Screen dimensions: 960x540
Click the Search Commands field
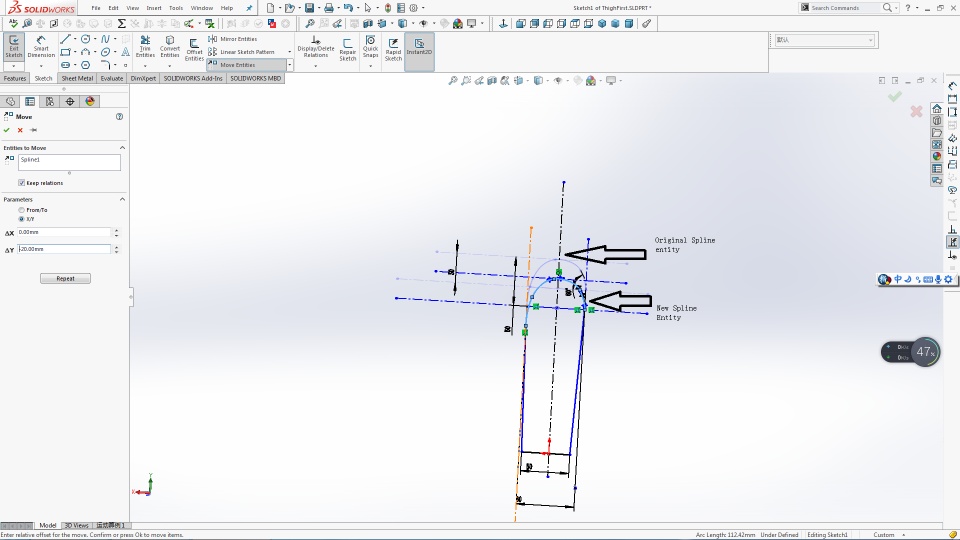pyautogui.click(x=842, y=8)
